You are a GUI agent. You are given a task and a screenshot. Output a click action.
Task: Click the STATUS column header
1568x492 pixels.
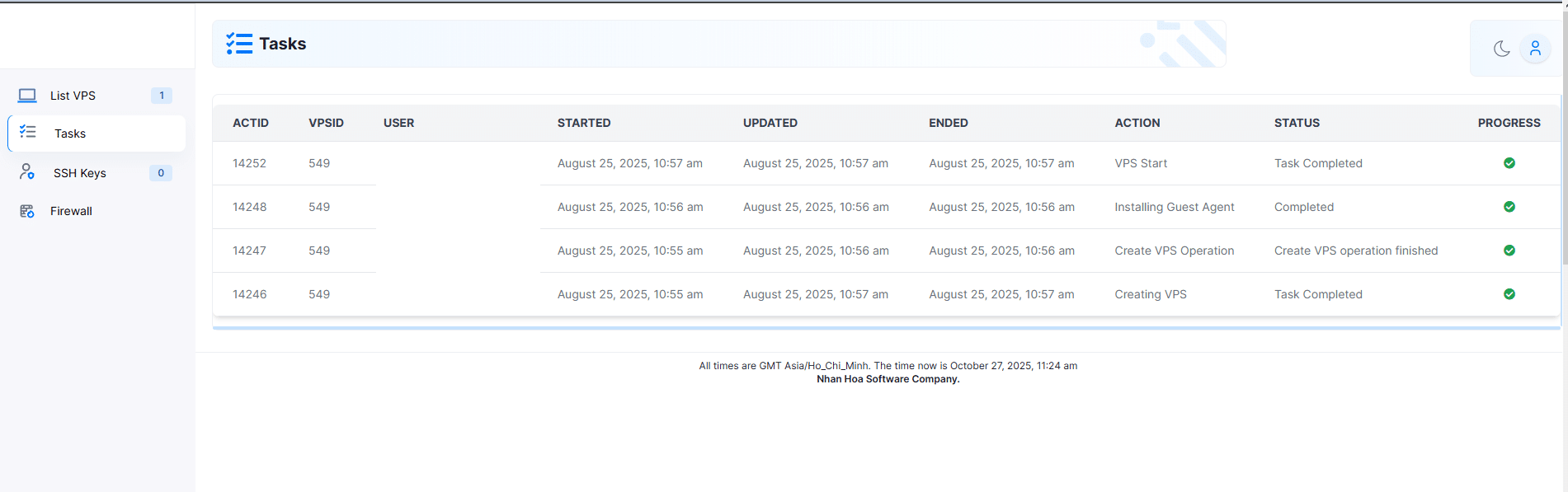pos(1297,123)
